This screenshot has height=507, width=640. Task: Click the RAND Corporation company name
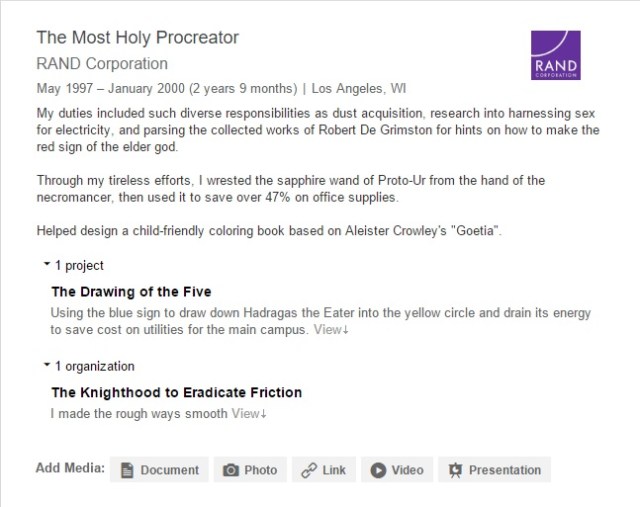pyautogui.click(x=102, y=64)
